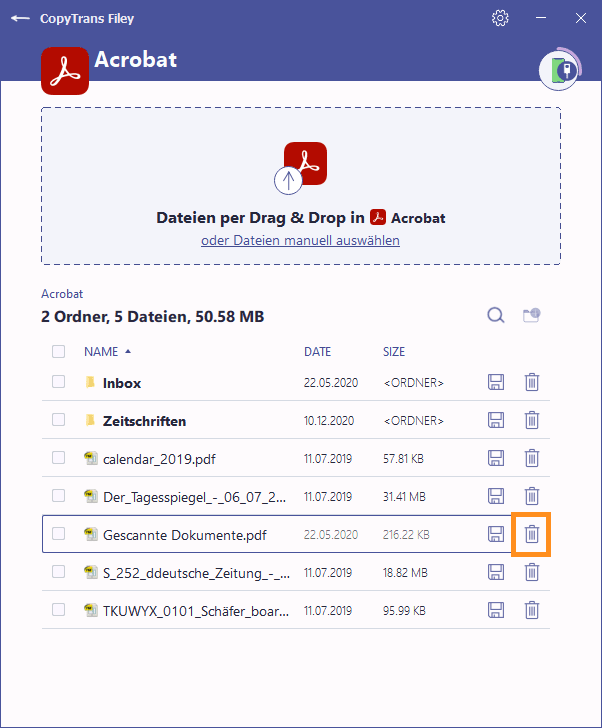
Task: Check the Zeitschriften folder checkbox
Action: [58, 420]
